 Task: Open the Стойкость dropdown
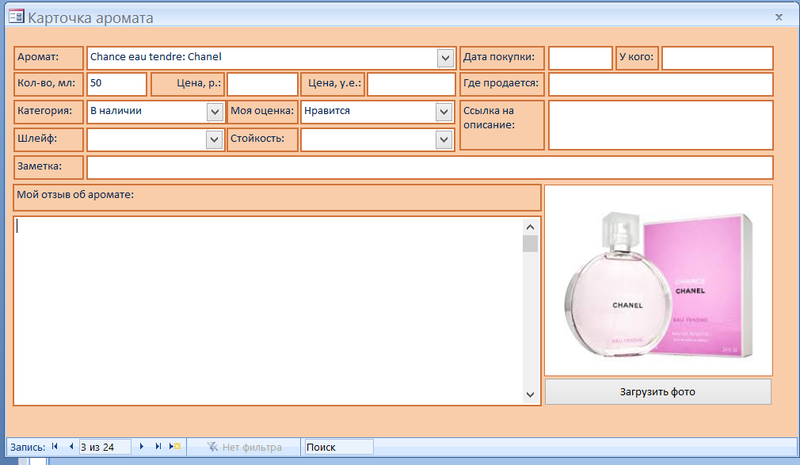[x=444, y=139]
